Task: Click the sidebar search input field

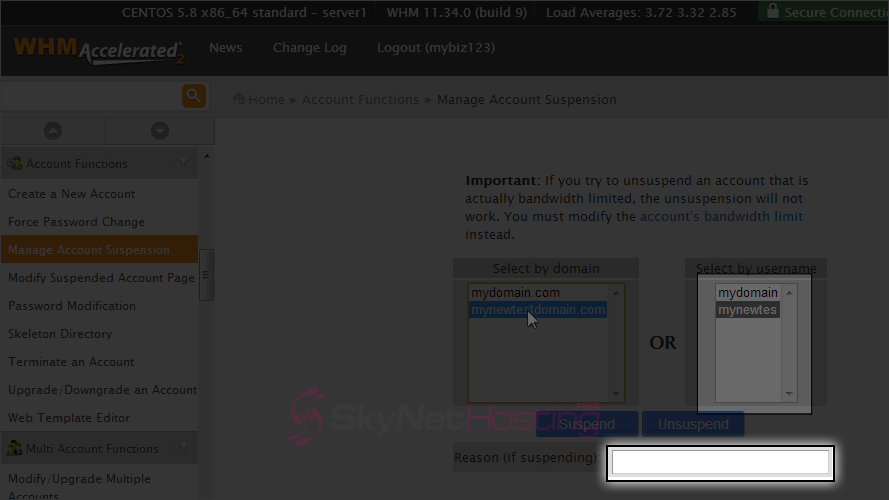Action: click(91, 96)
